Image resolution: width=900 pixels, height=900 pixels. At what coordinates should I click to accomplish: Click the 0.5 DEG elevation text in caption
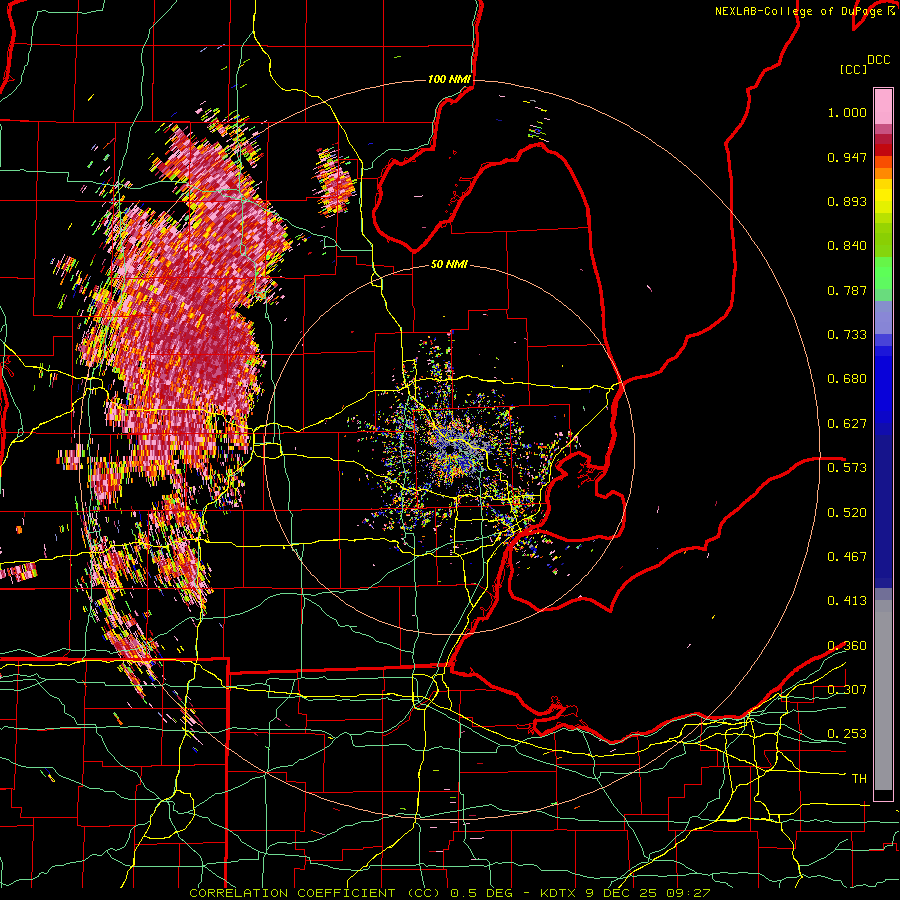point(482,893)
